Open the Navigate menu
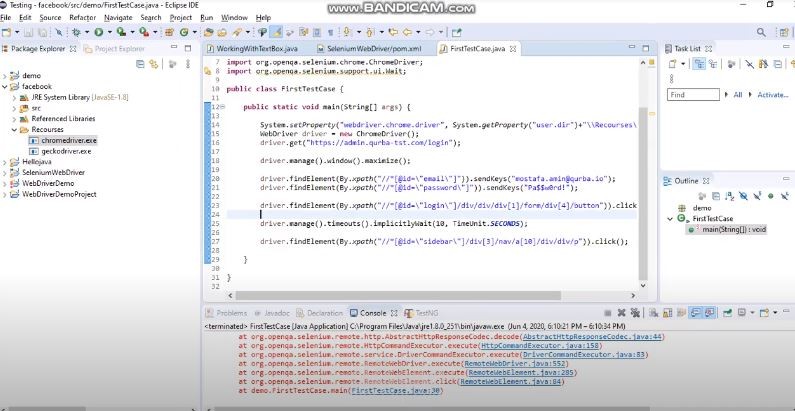This screenshot has height=411, width=795. [118, 17]
